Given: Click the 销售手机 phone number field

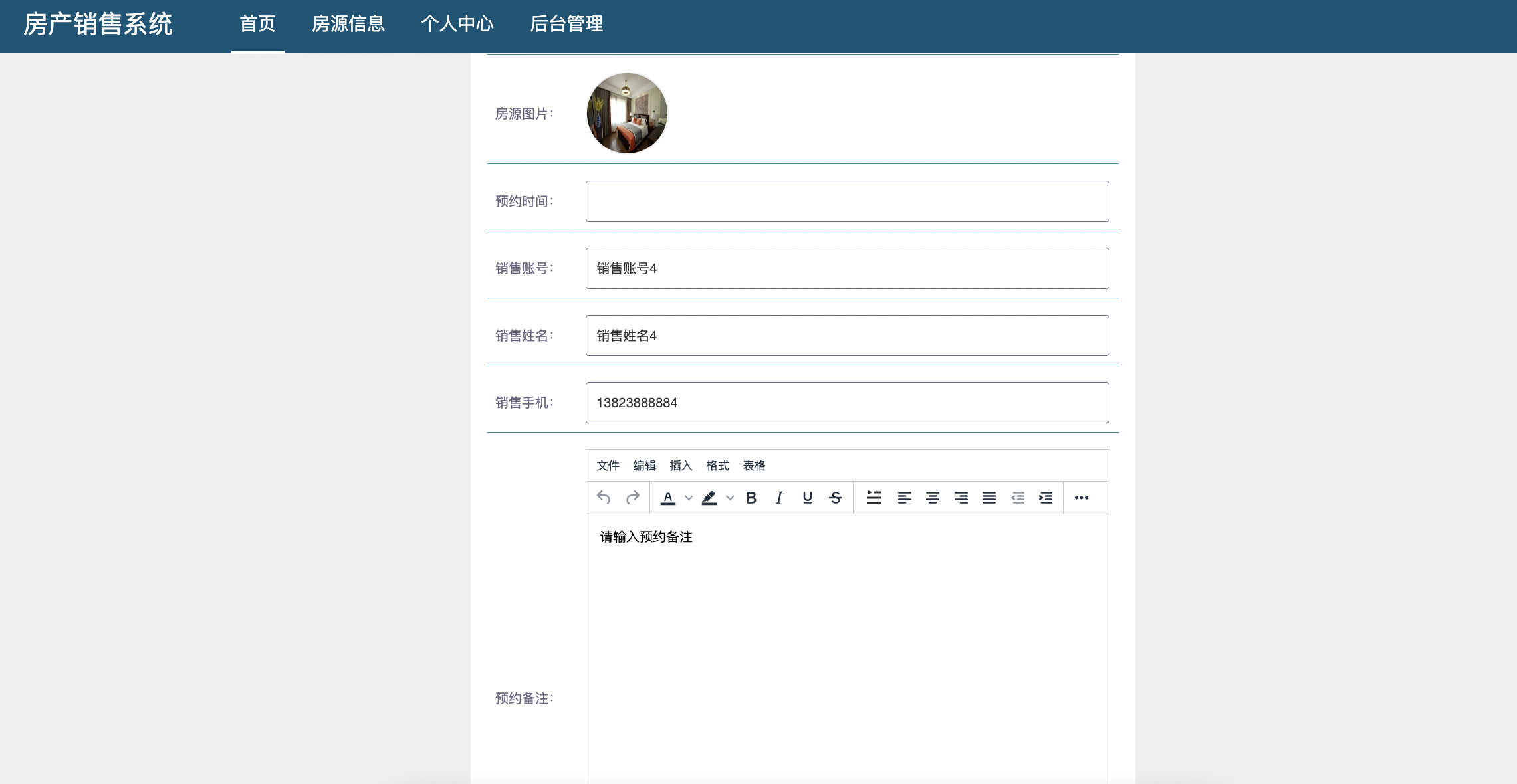Looking at the screenshot, I should coord(847,403).
